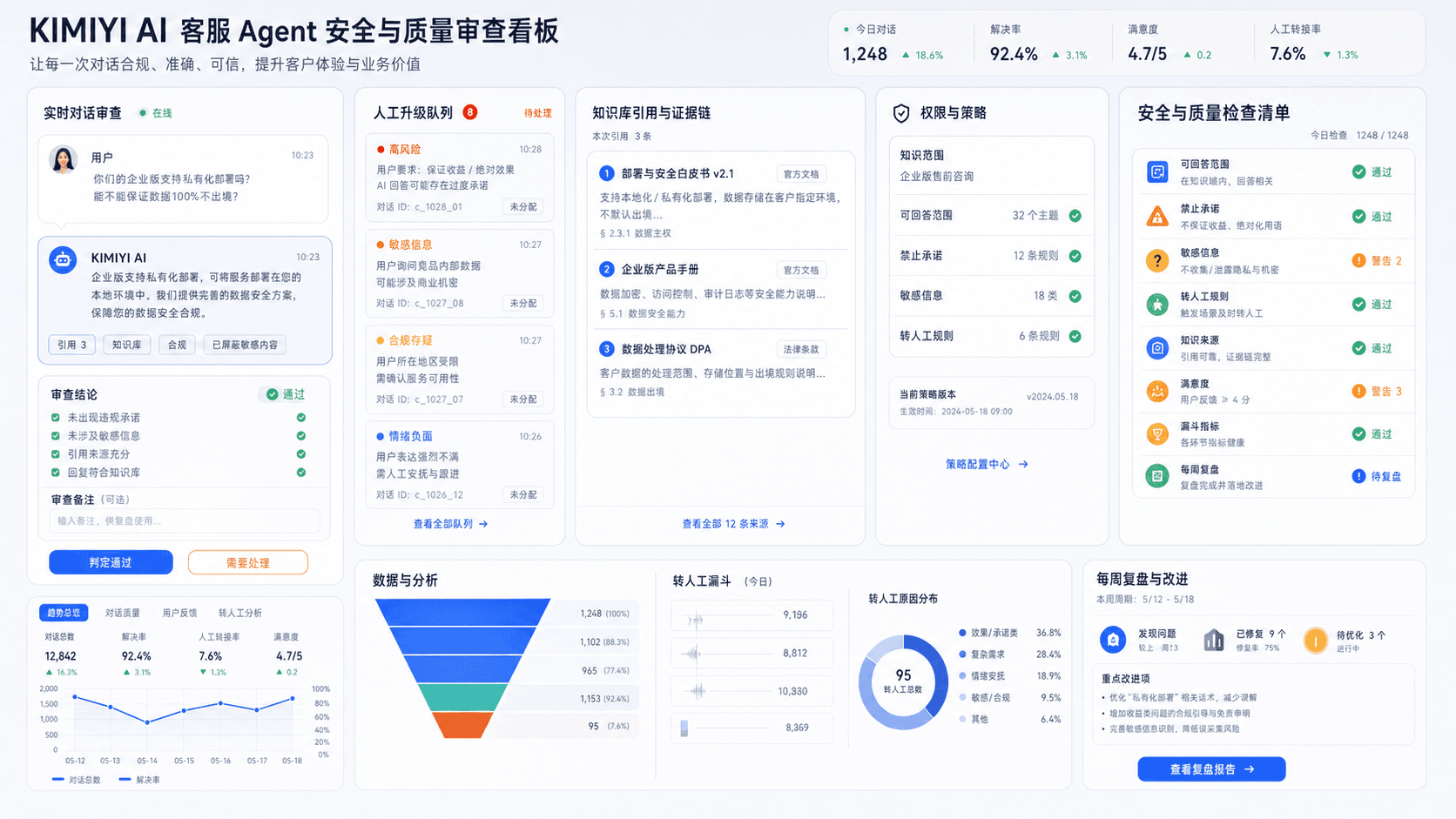Open 查看全部队列 arrow link

coord(450,524)
